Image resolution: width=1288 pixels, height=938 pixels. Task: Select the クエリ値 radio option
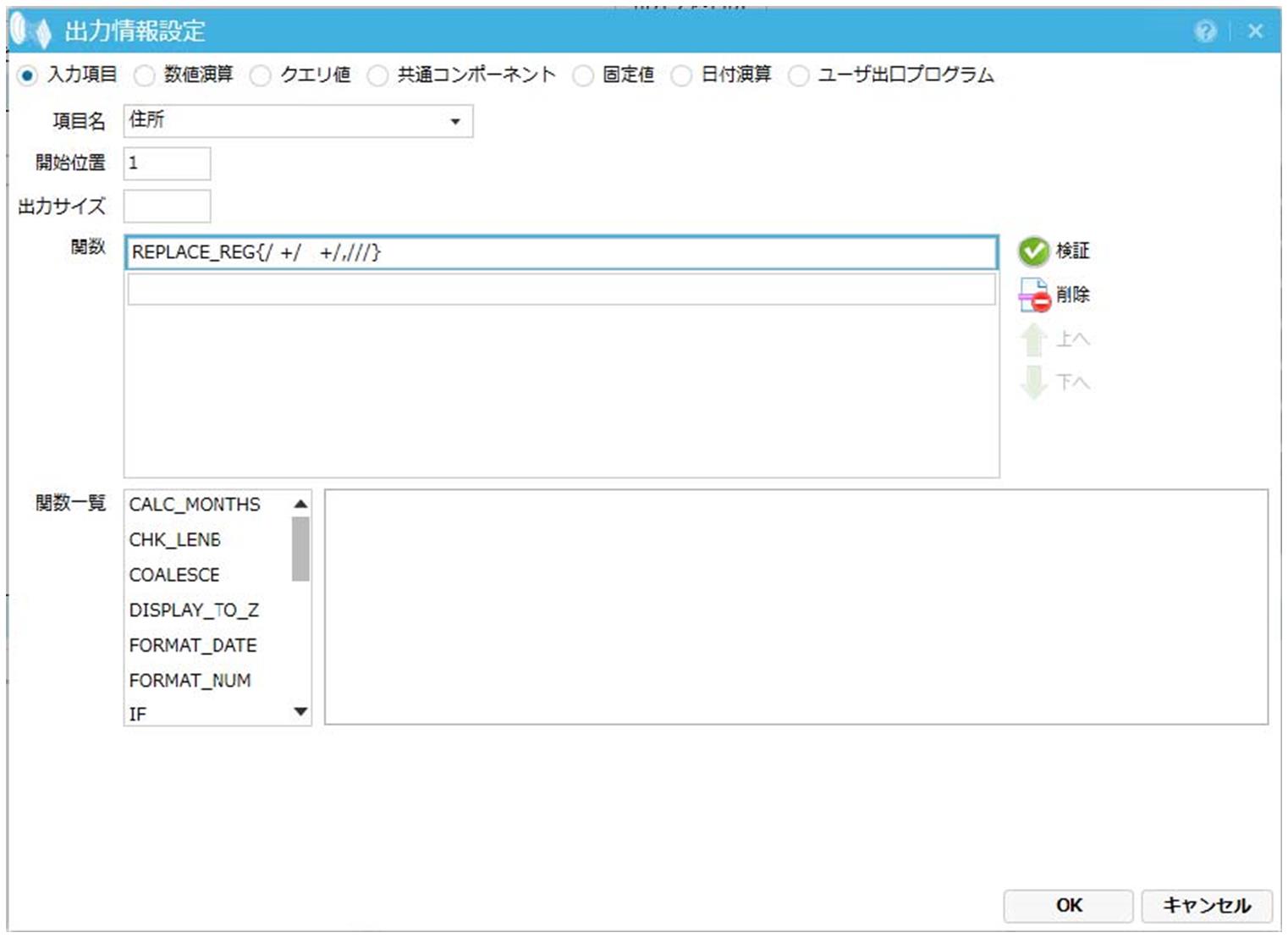tap(261, 75)
